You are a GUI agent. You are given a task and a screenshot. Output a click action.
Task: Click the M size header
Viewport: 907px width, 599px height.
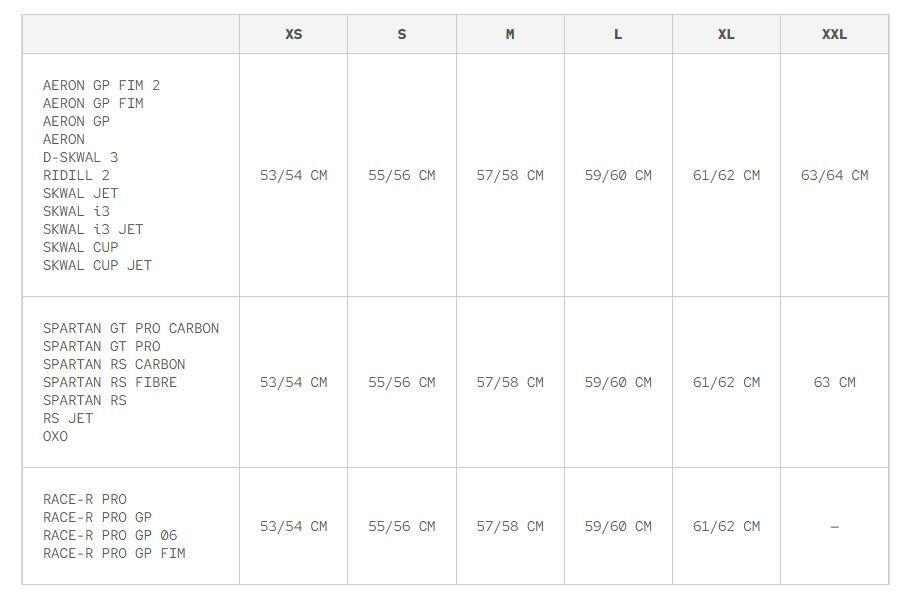(510, 35)
